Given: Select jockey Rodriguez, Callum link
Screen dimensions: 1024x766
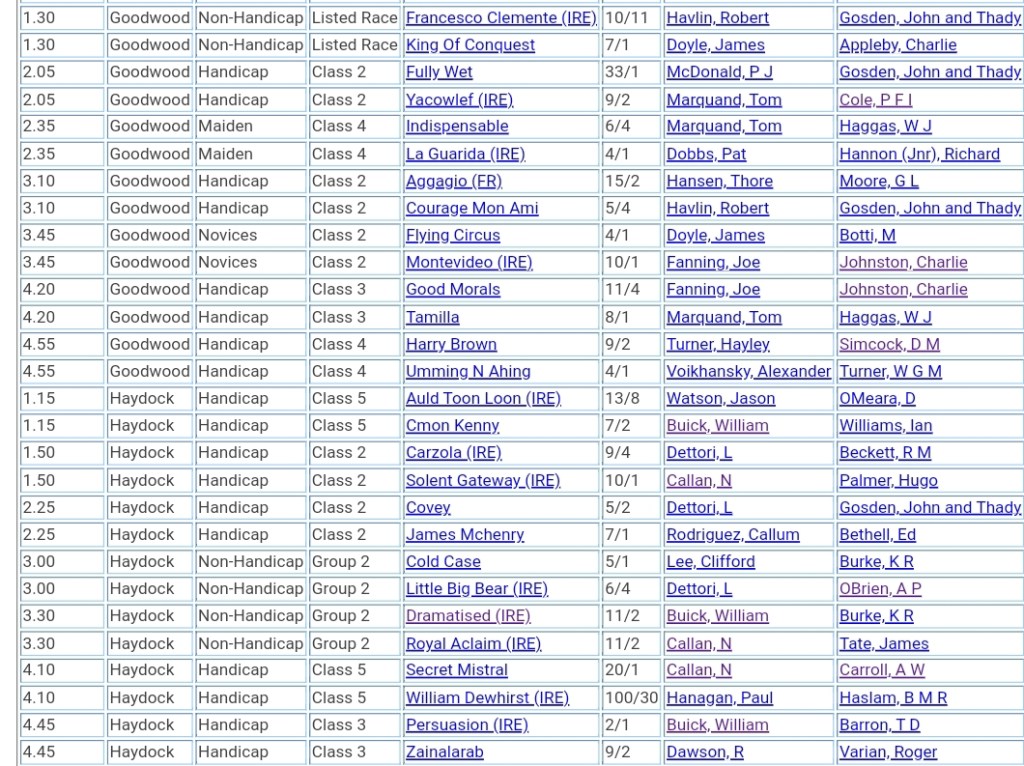Looking at the screenshot, I should 732,535.
